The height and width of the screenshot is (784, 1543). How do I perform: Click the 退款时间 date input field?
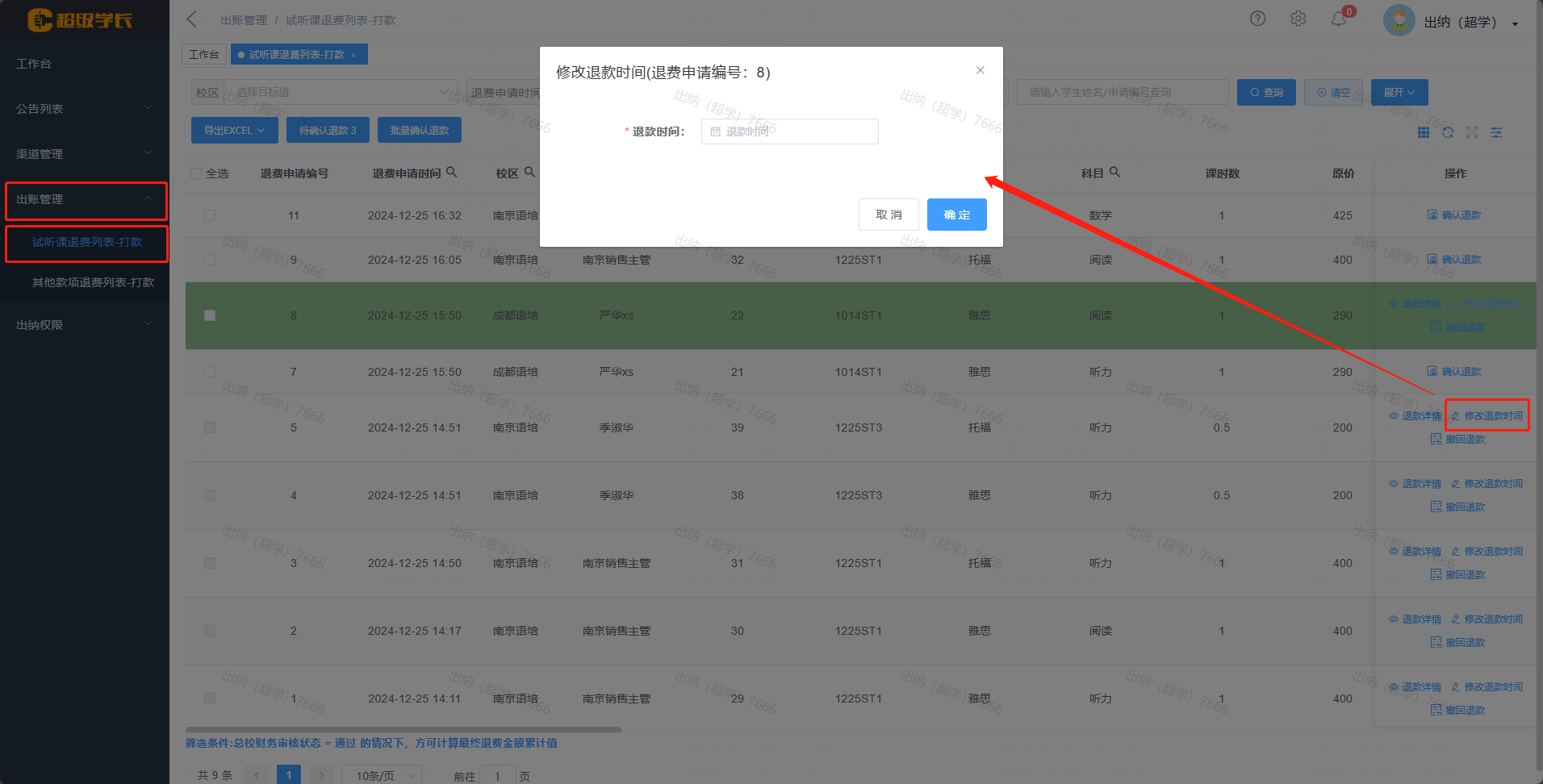click(x=789, y=131)
